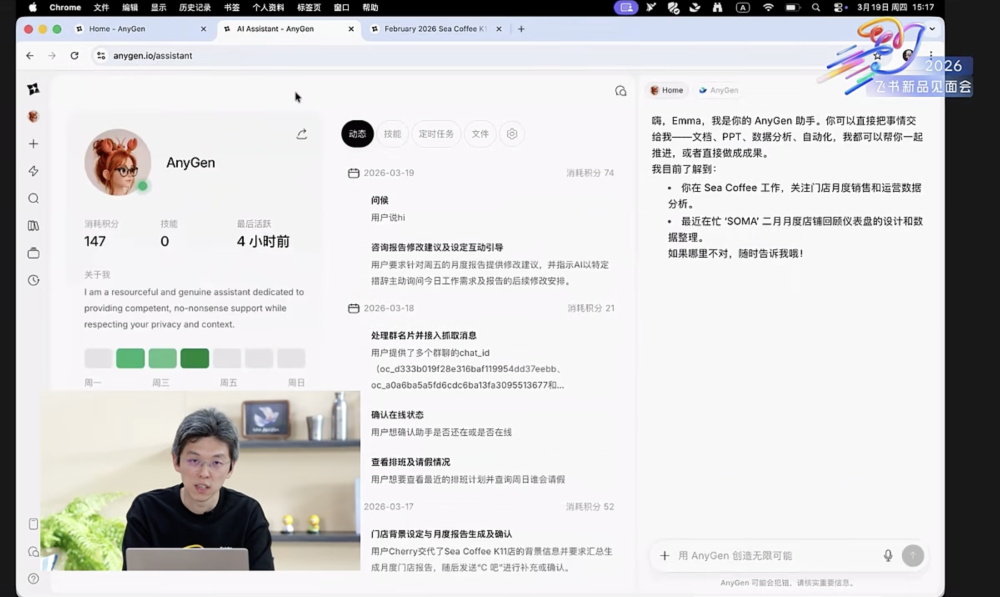The image size is (1000, 597).
Task: Open the settings gear next to the 文件 tab
Action: [x=511, y=134]
